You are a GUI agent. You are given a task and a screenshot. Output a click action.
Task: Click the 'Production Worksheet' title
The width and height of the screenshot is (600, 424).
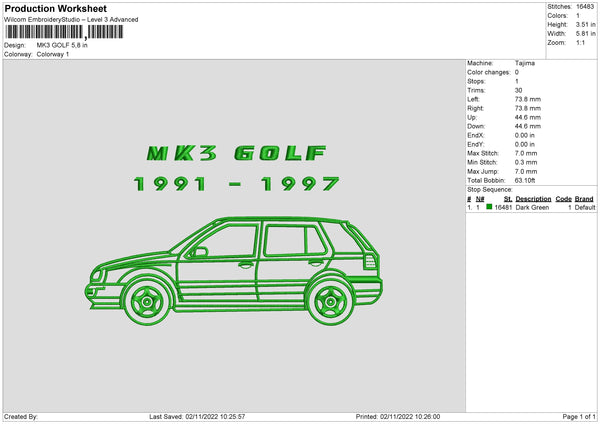coord(56,8)
